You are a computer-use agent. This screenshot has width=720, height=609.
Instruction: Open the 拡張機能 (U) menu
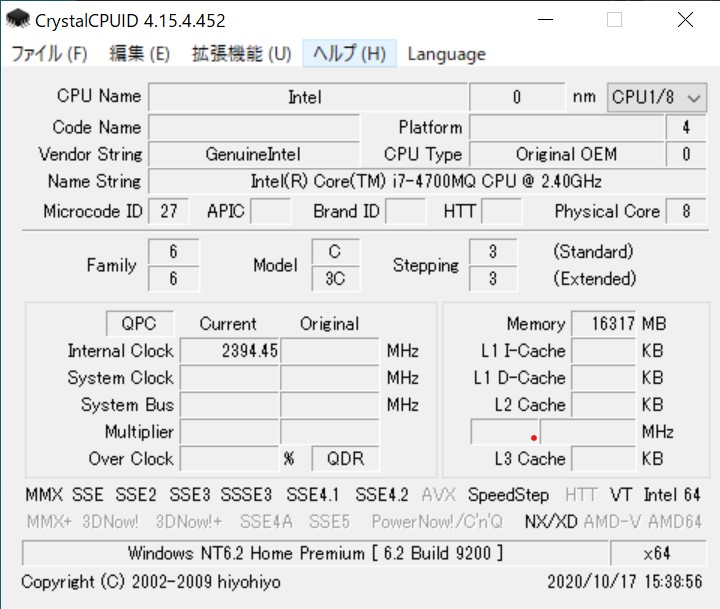[242, 54]
